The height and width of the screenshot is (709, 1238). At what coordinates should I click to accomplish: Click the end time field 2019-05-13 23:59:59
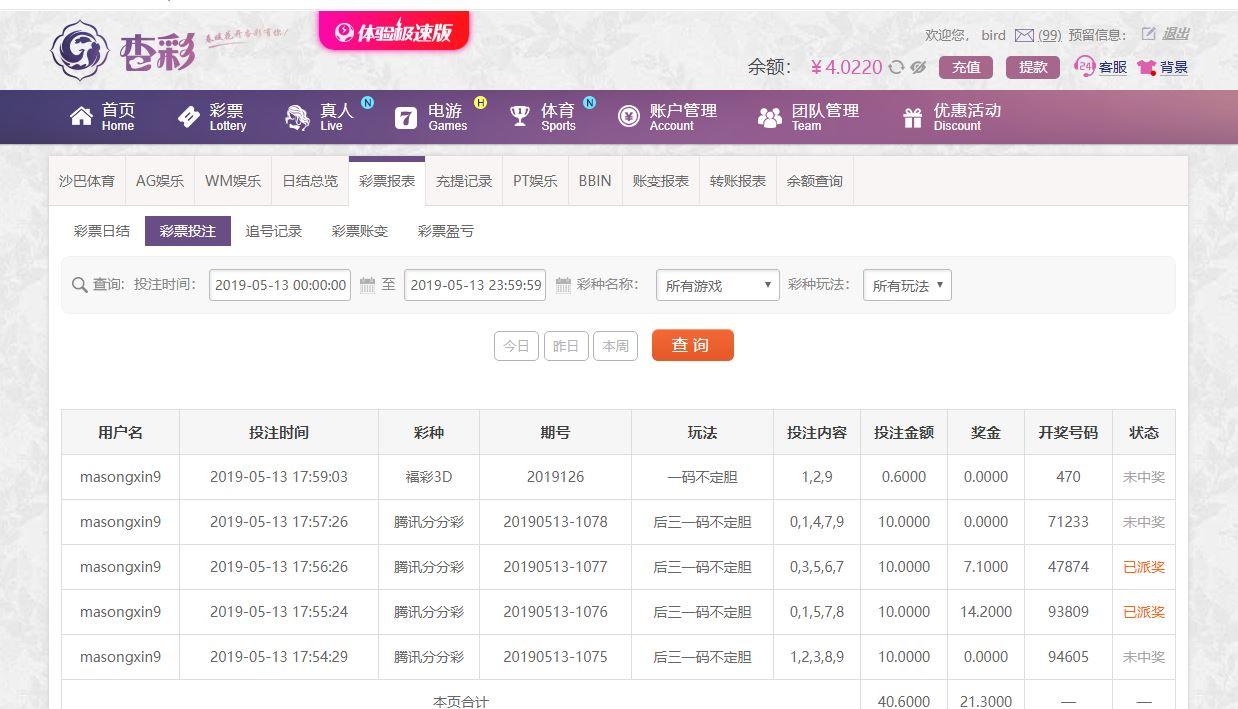pyautogui.click(x=475, y=285)
